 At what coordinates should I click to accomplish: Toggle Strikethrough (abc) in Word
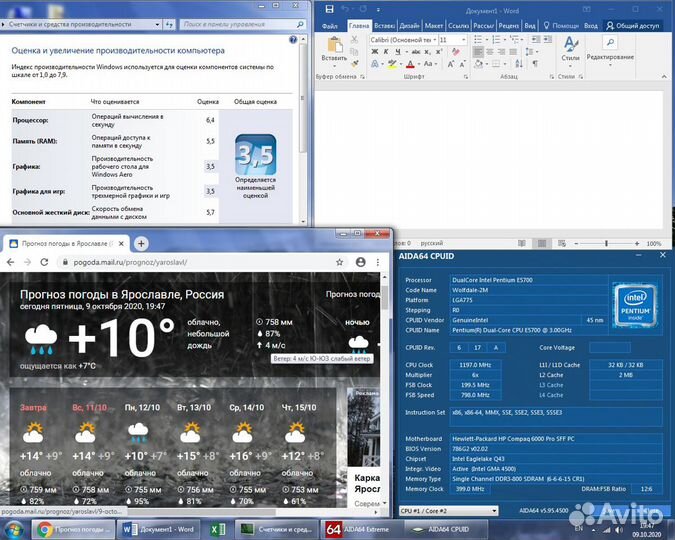416,52
